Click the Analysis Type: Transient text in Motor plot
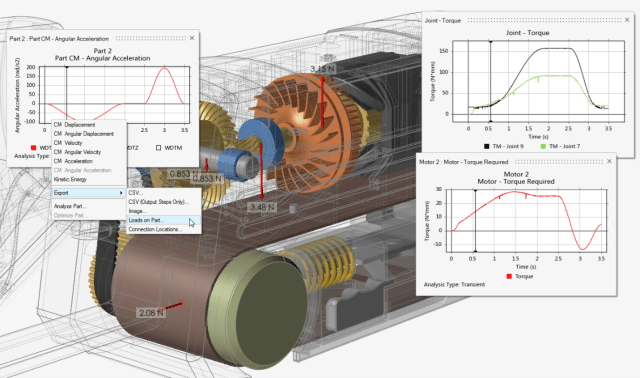640x378 pixels. [454, 285]
